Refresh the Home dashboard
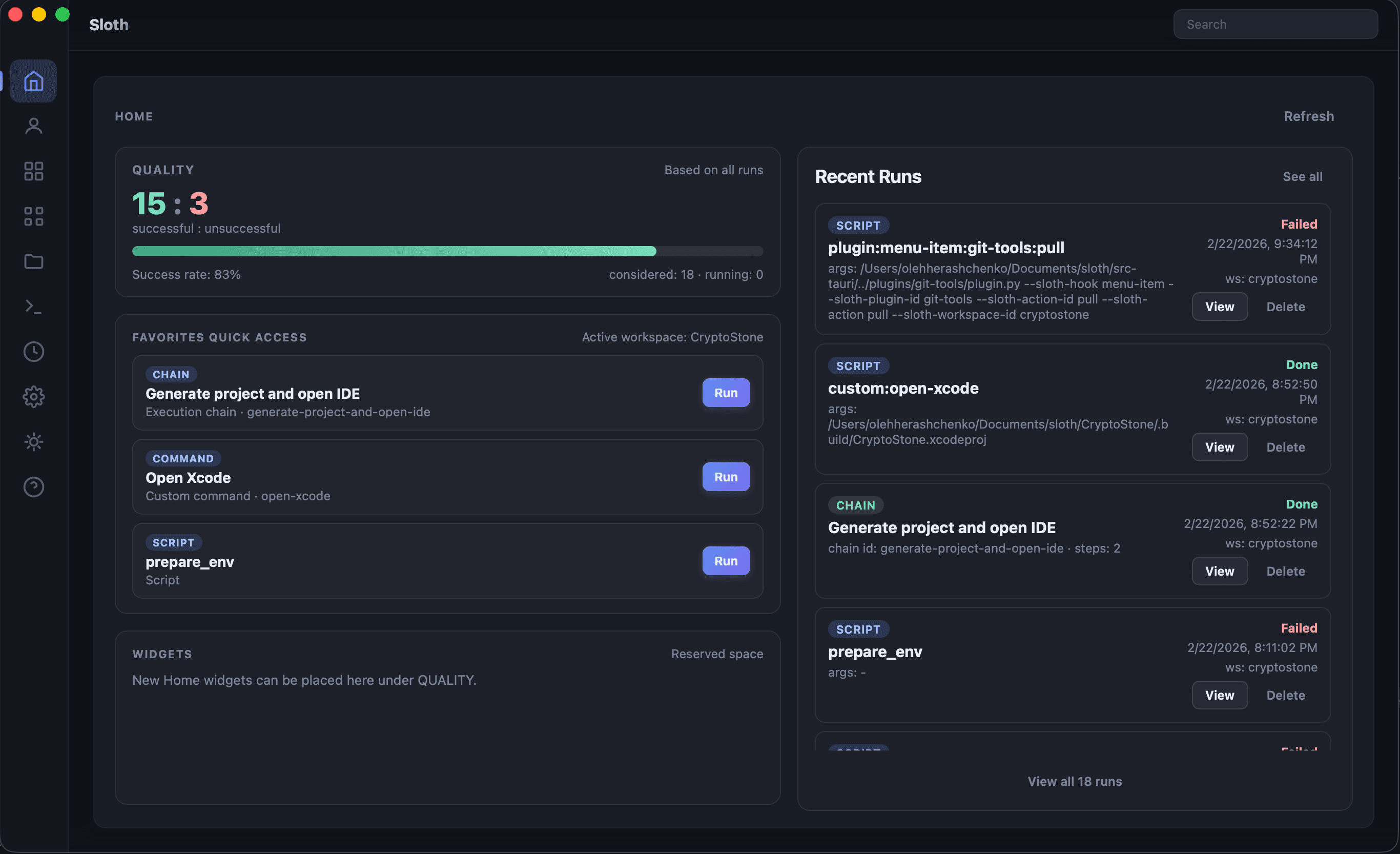The height and width of the screenshot is (854, 1400). click(x=1308, y=116)
